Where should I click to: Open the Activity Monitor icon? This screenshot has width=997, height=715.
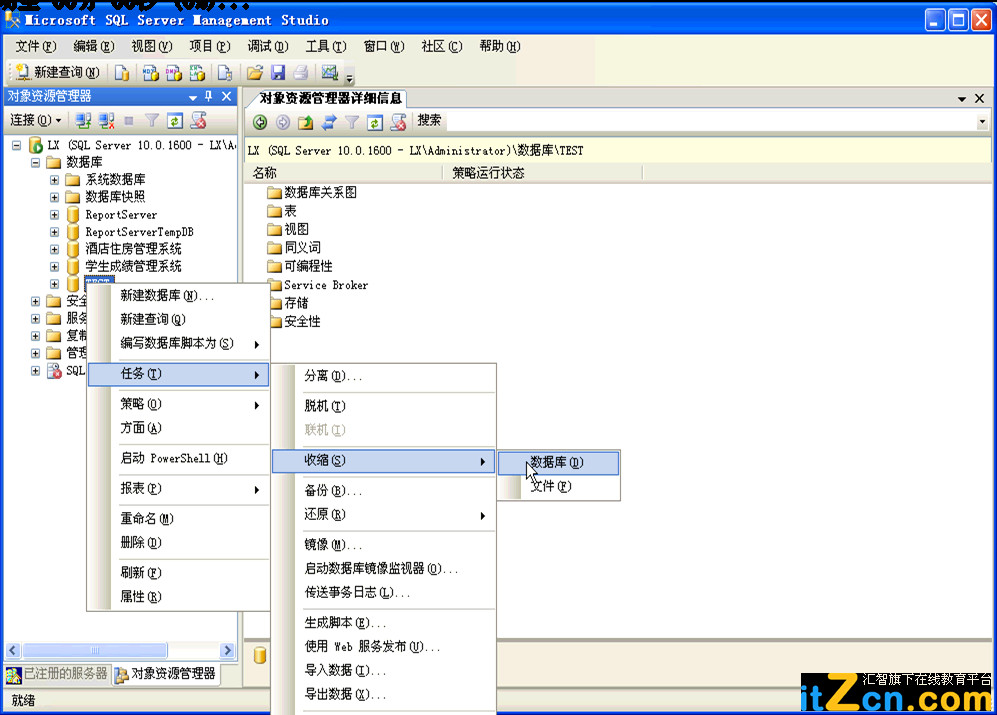coord(329,73)
